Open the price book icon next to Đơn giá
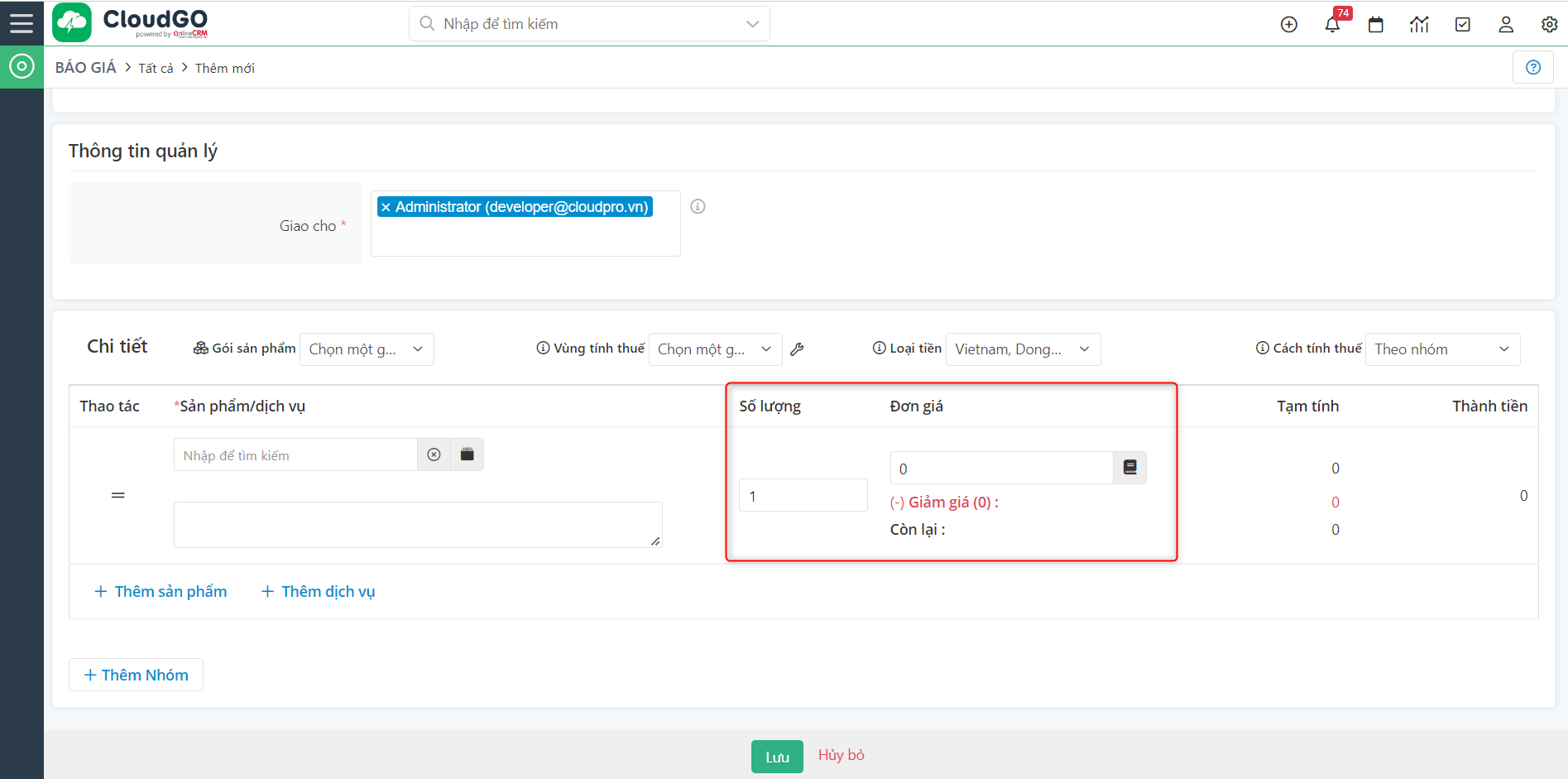Image resolution: width=1568 pixels, height=779 pixels. point(1129,467)
